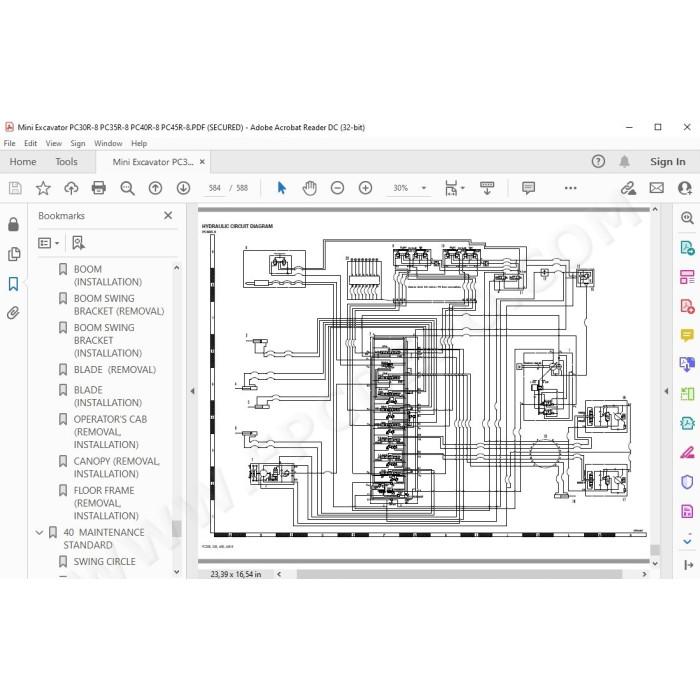The height and width of the screenshot is (700, 700).
Task: Open the Help menu
Action: (139, 143)
